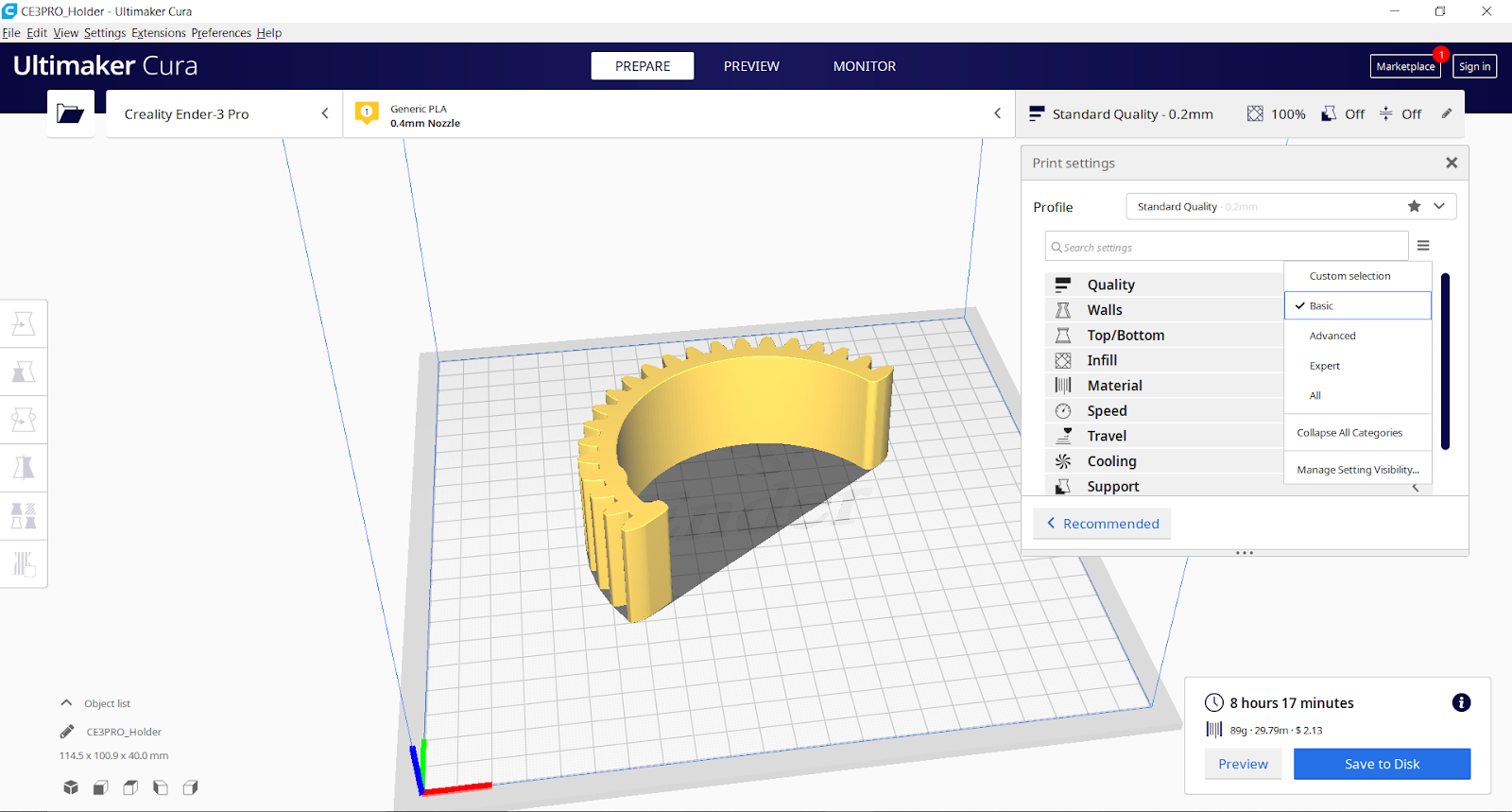The height and width of the screenshot is (812, 1512).
Task: Click the Save to Disk button
Action: 1382,764
